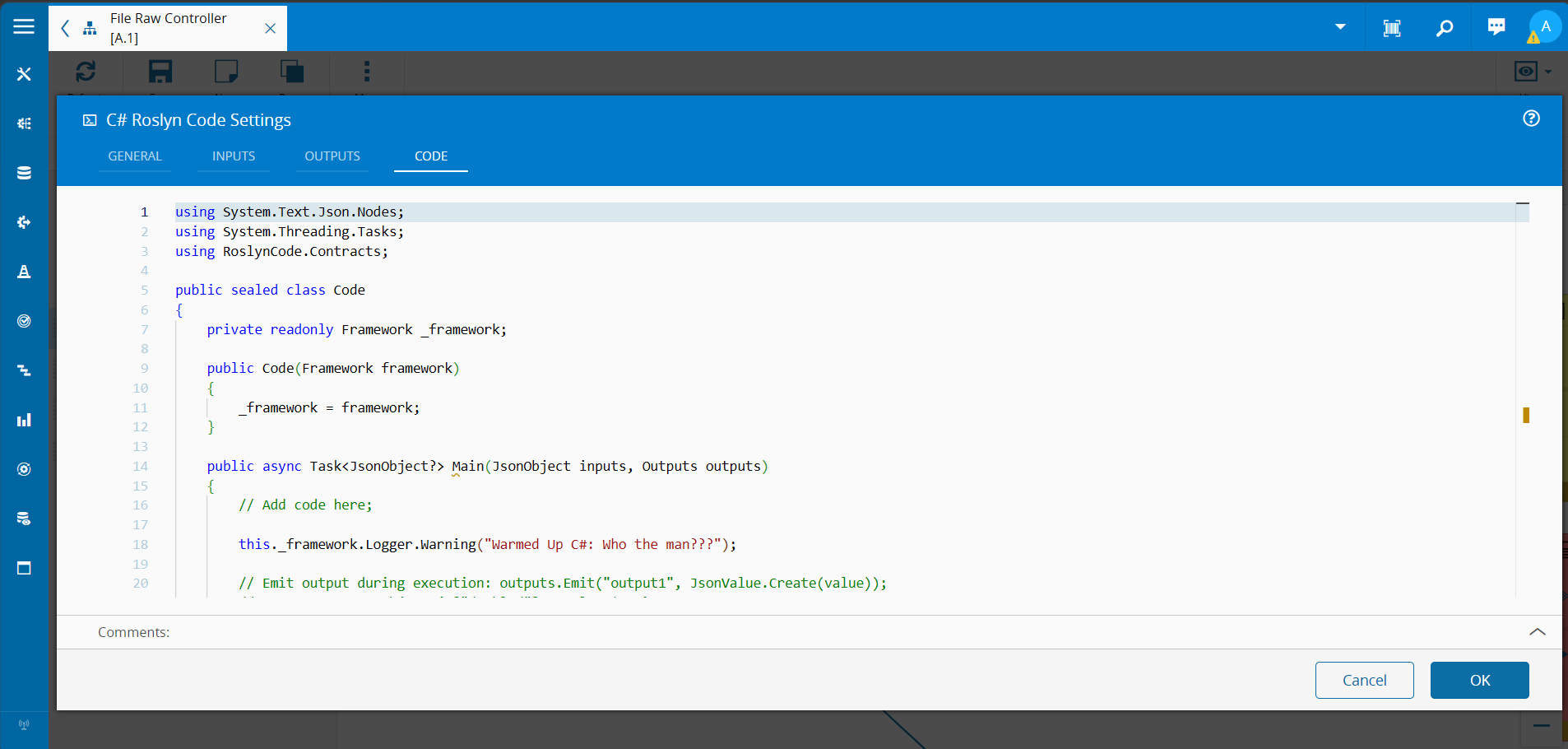Click 'private readonly Framework _framework;' line
The width and height of the screenshot is (1568, 749).
[x=357, y=330]
